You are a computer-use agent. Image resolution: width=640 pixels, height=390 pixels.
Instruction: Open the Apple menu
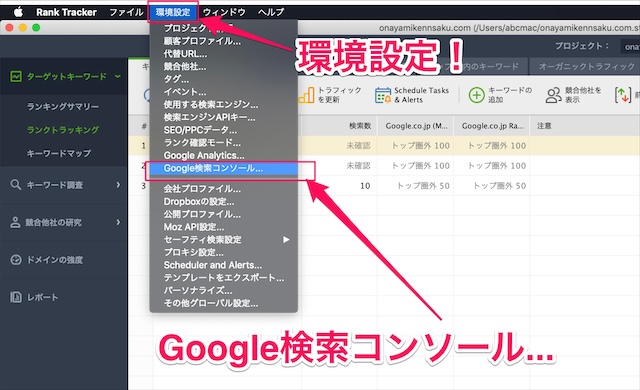[18, 12]
